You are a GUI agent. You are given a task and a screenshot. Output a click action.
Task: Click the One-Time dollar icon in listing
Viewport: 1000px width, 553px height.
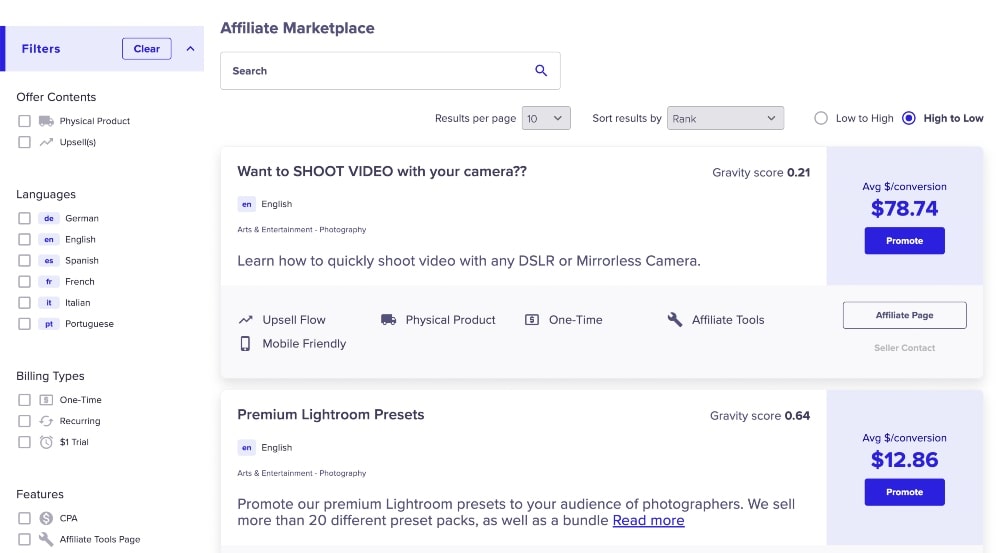click(532, 320)
